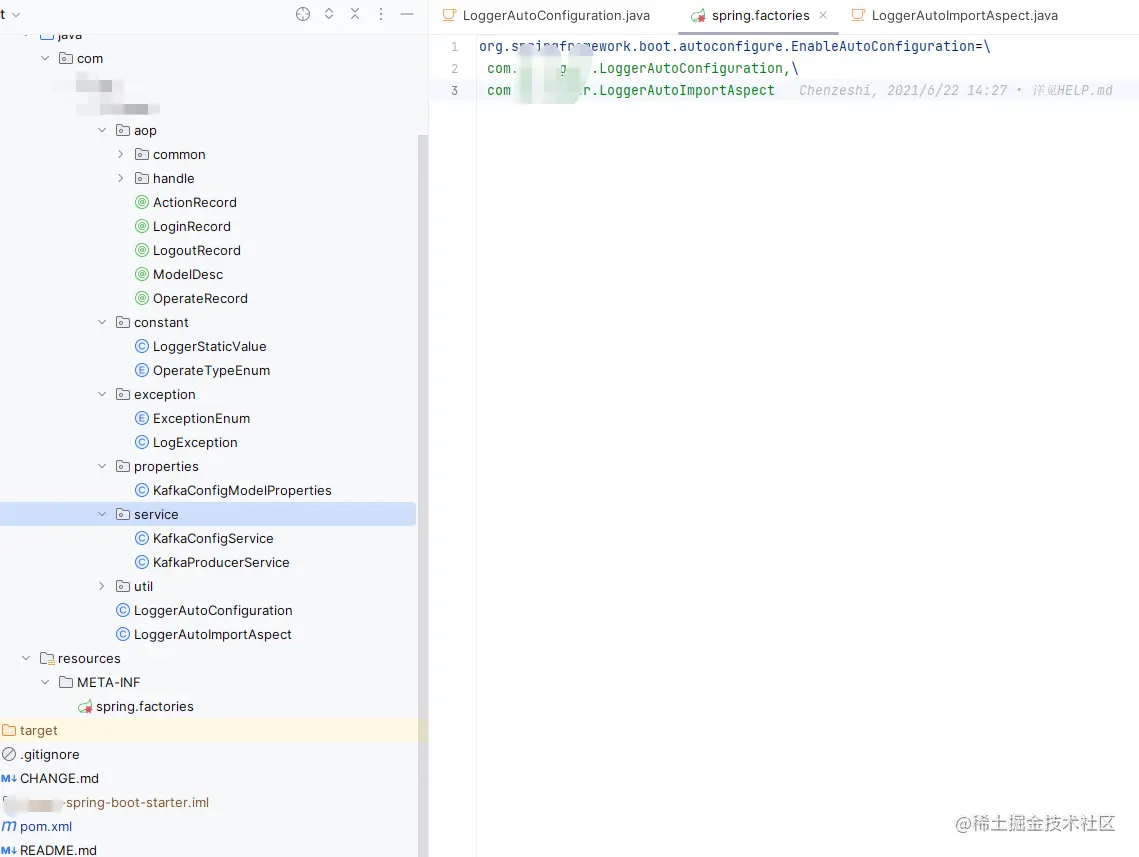Open OperateRecord annotation file
The height and width of the screenshot is (857, 1139).
pos(200,298)
